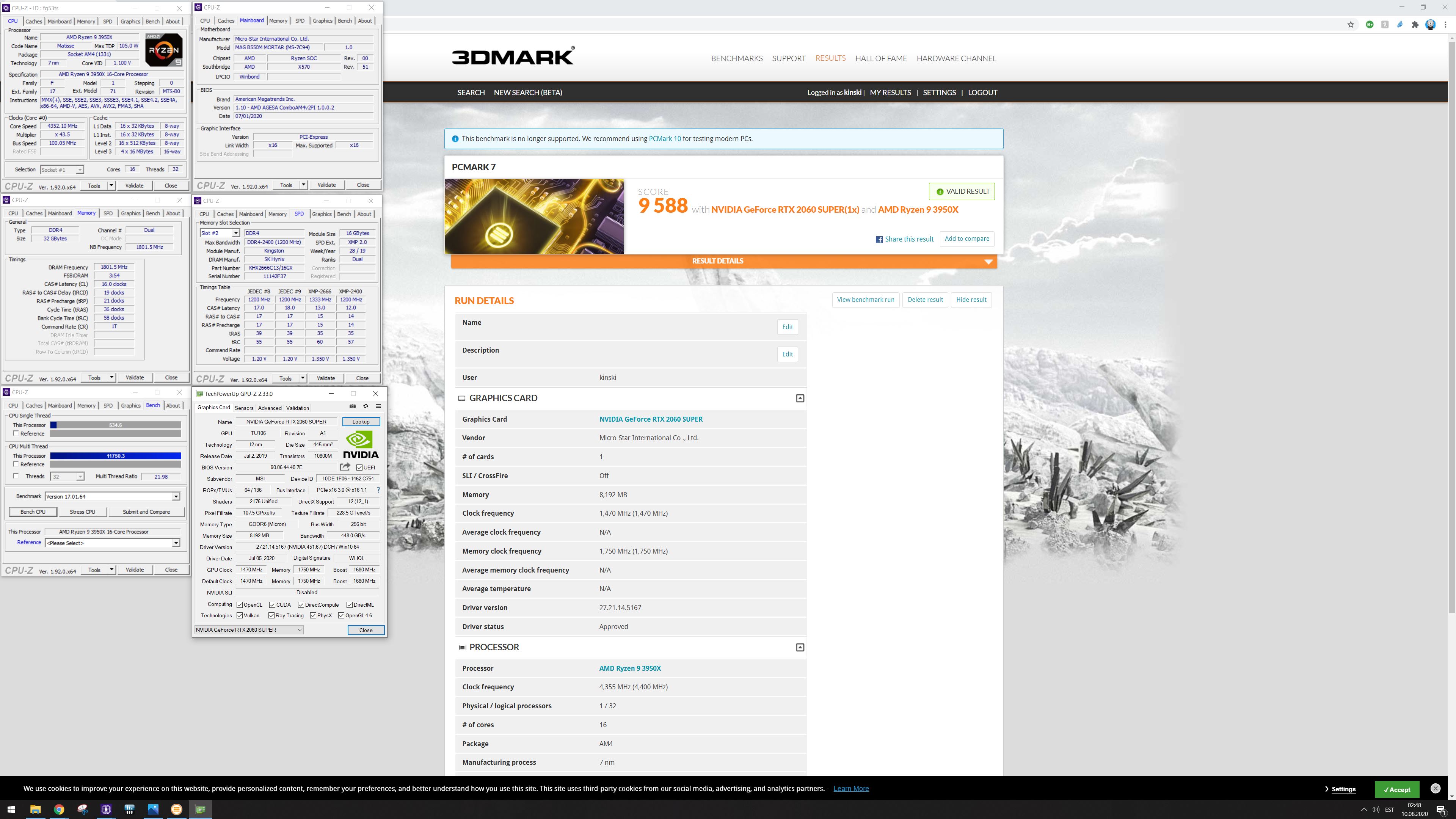Collapse the Processor section

point(800,647)
